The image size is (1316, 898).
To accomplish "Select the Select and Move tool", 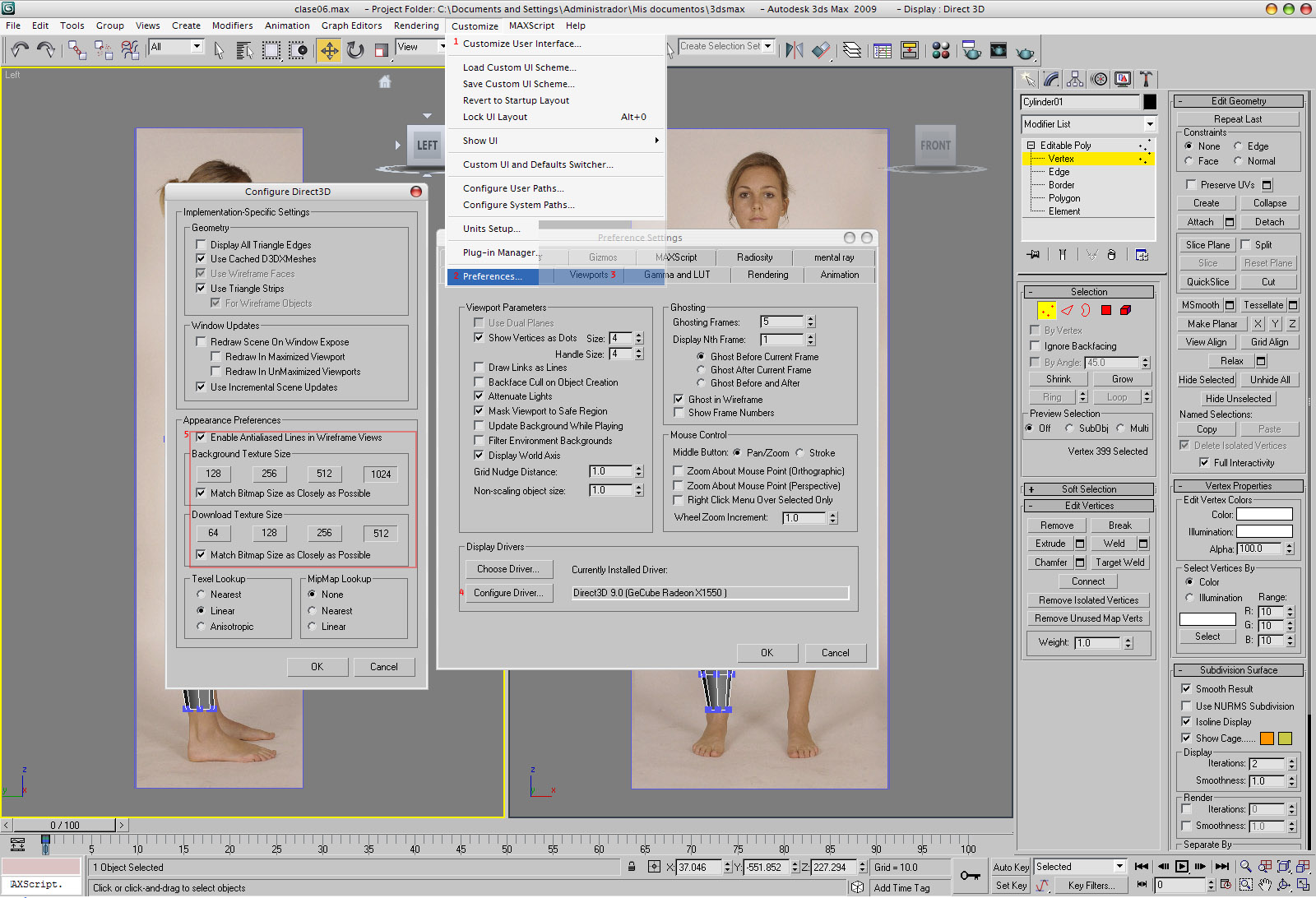I will click(x=328, y=51).
